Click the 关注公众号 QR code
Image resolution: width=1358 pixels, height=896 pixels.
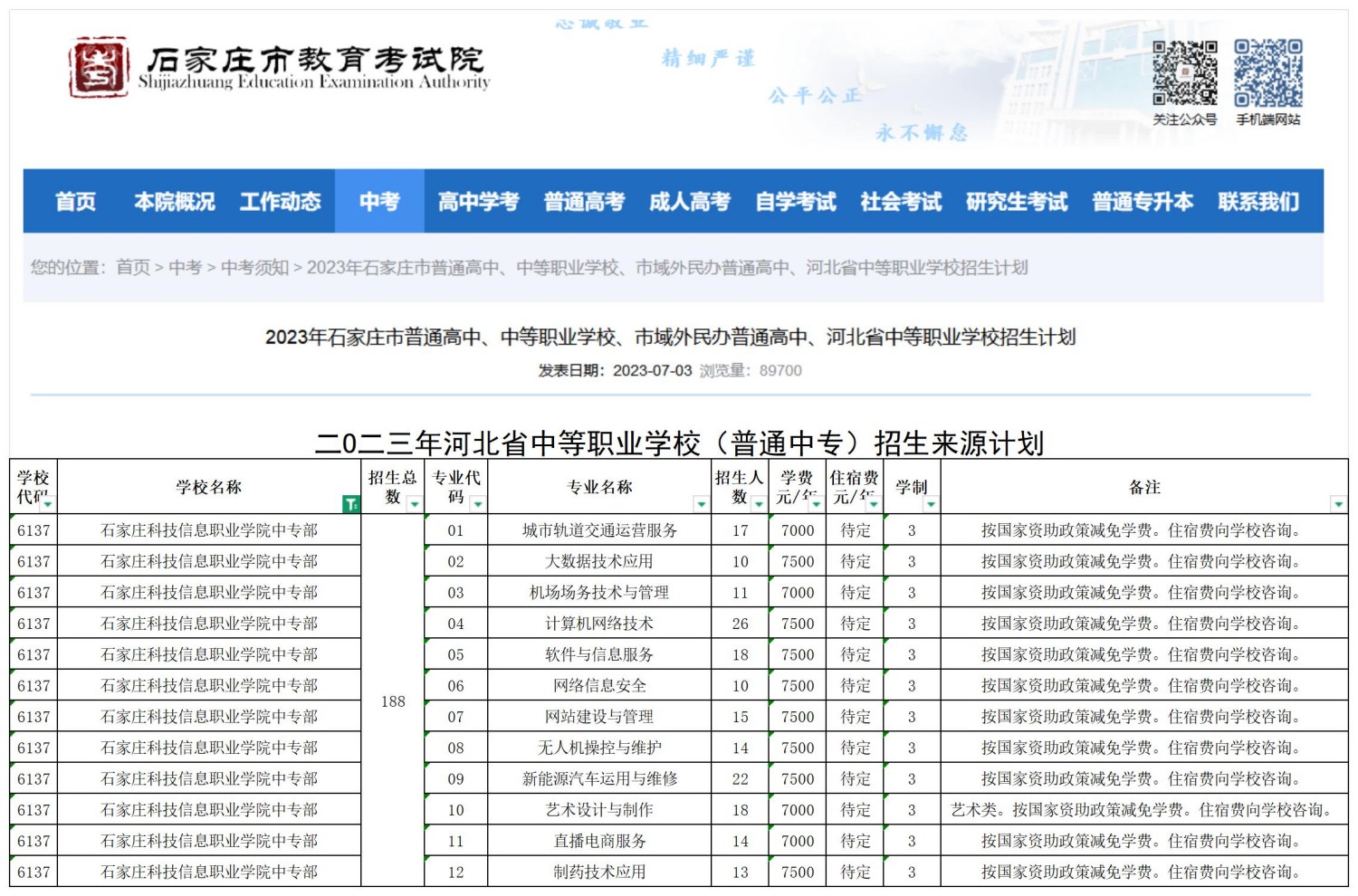pos(1184,73)
